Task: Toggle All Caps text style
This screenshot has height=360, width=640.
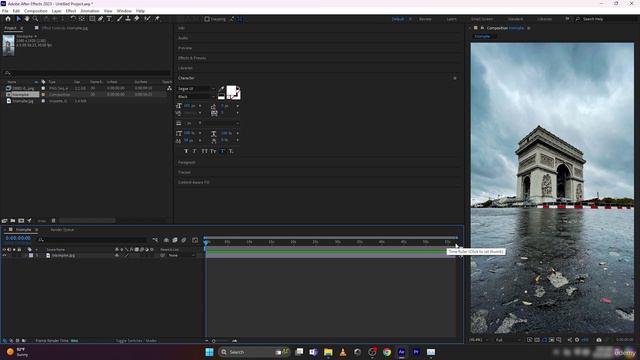Action: [204, 151]
